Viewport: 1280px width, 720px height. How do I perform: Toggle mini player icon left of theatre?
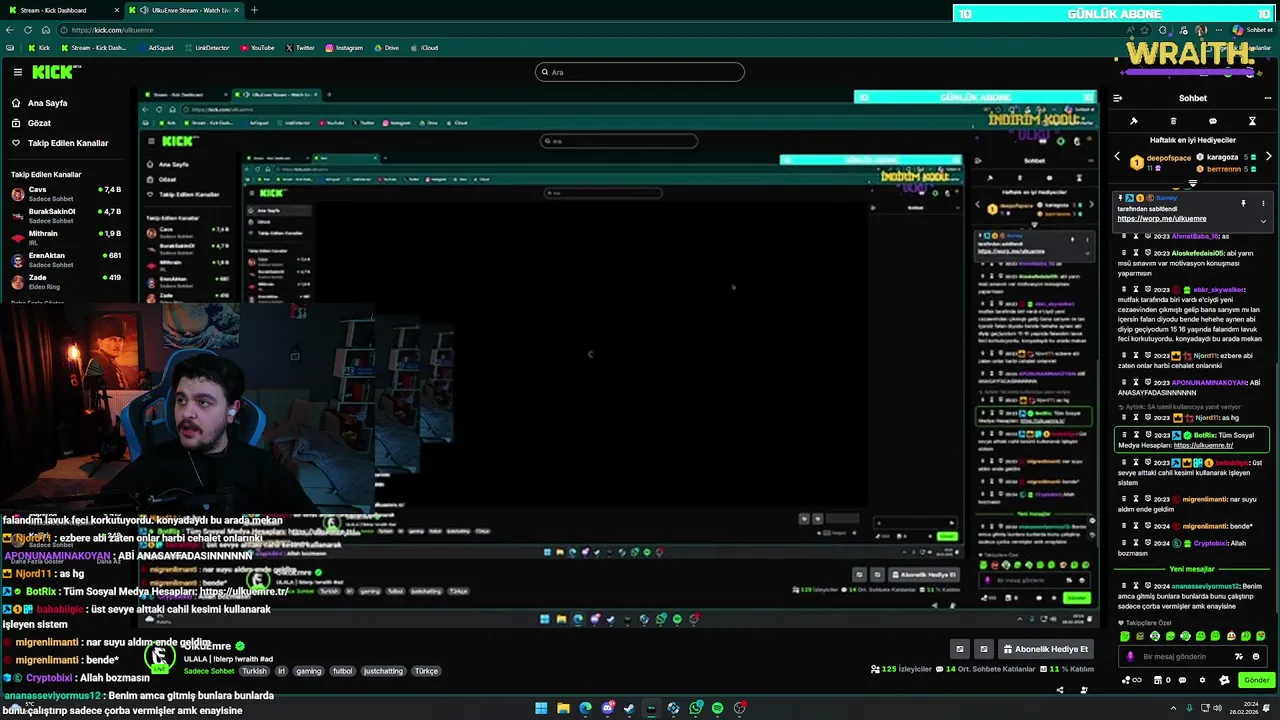click(960, 649)
